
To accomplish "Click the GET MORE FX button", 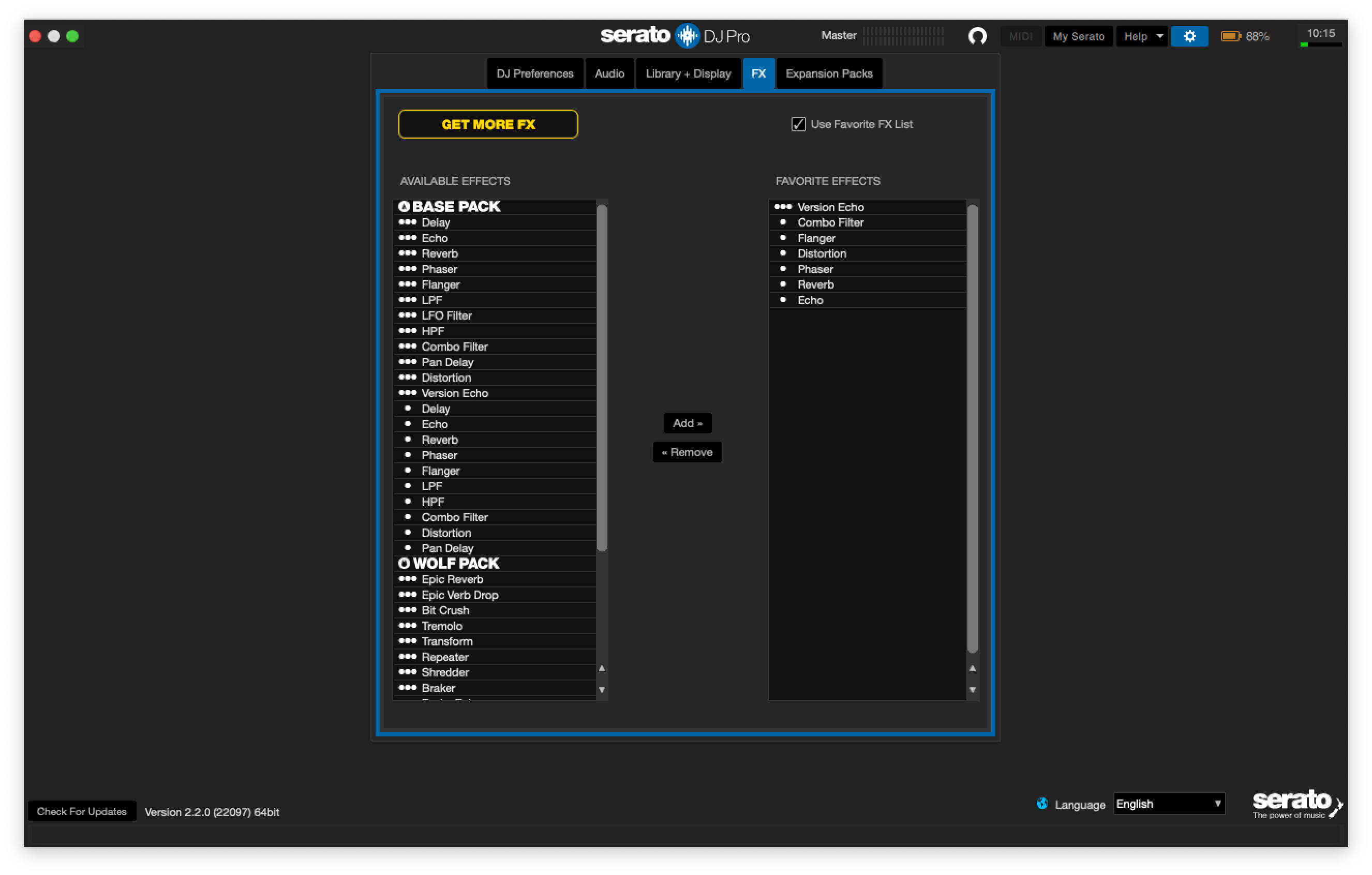I will point(488,124).
